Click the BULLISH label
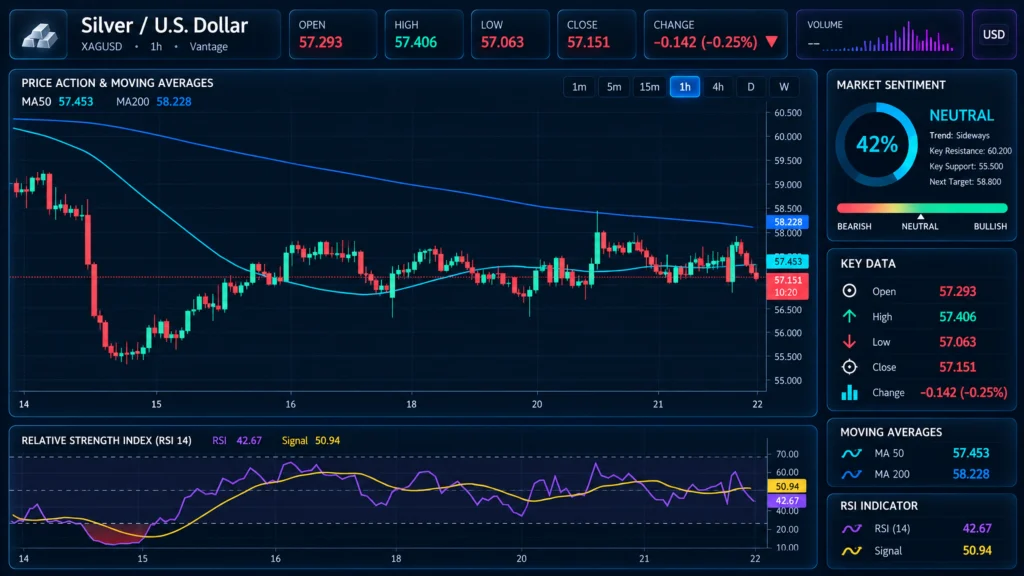The height and width of the screenshot is (576, 1024). pyautogui.click(x=990, y=227)
